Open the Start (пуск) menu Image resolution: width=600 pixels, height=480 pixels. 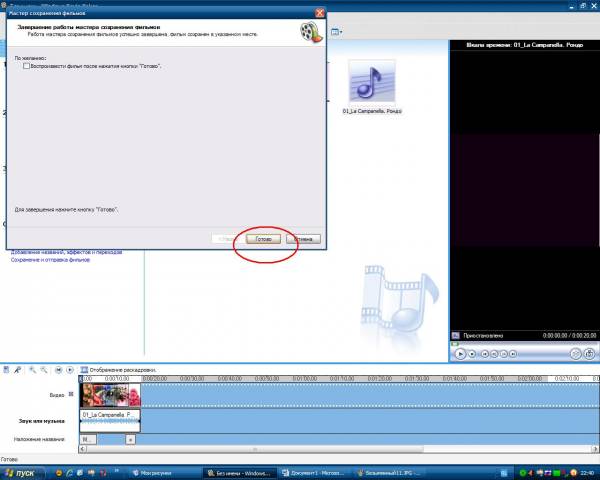click(x=22, y=473)
